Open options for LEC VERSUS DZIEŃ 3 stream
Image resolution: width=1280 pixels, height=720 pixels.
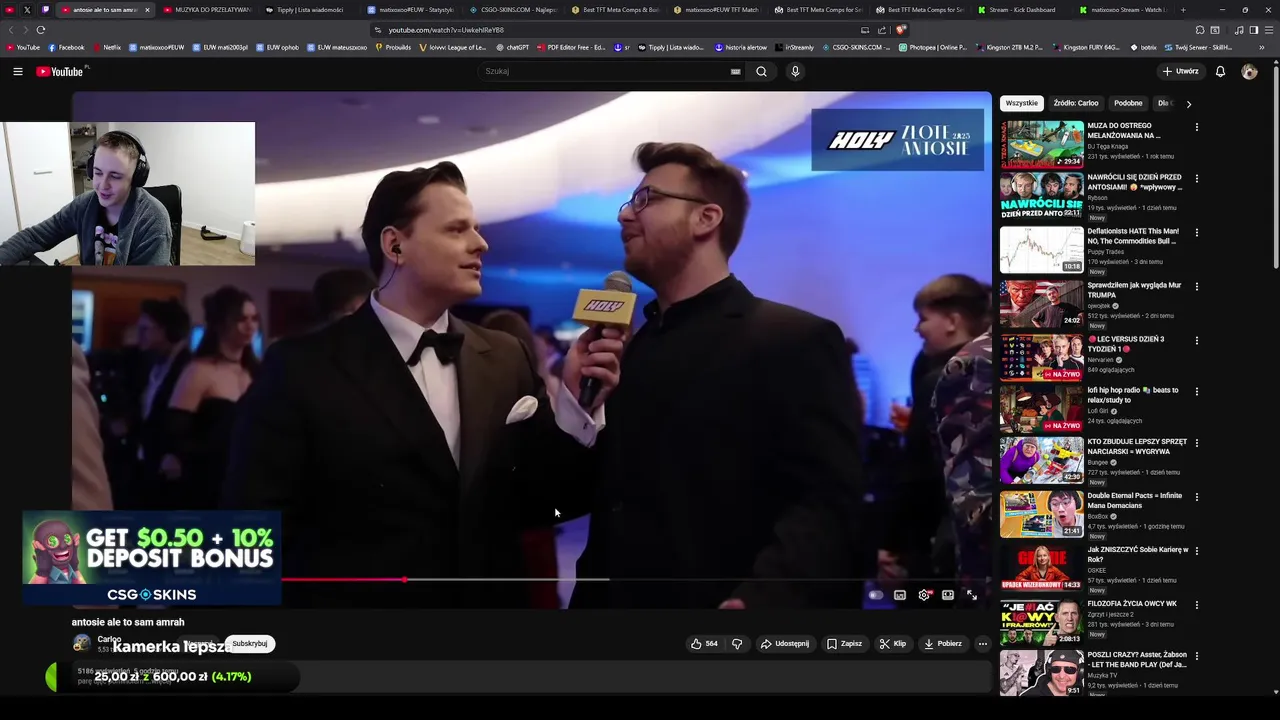(x=1196, y=341)
